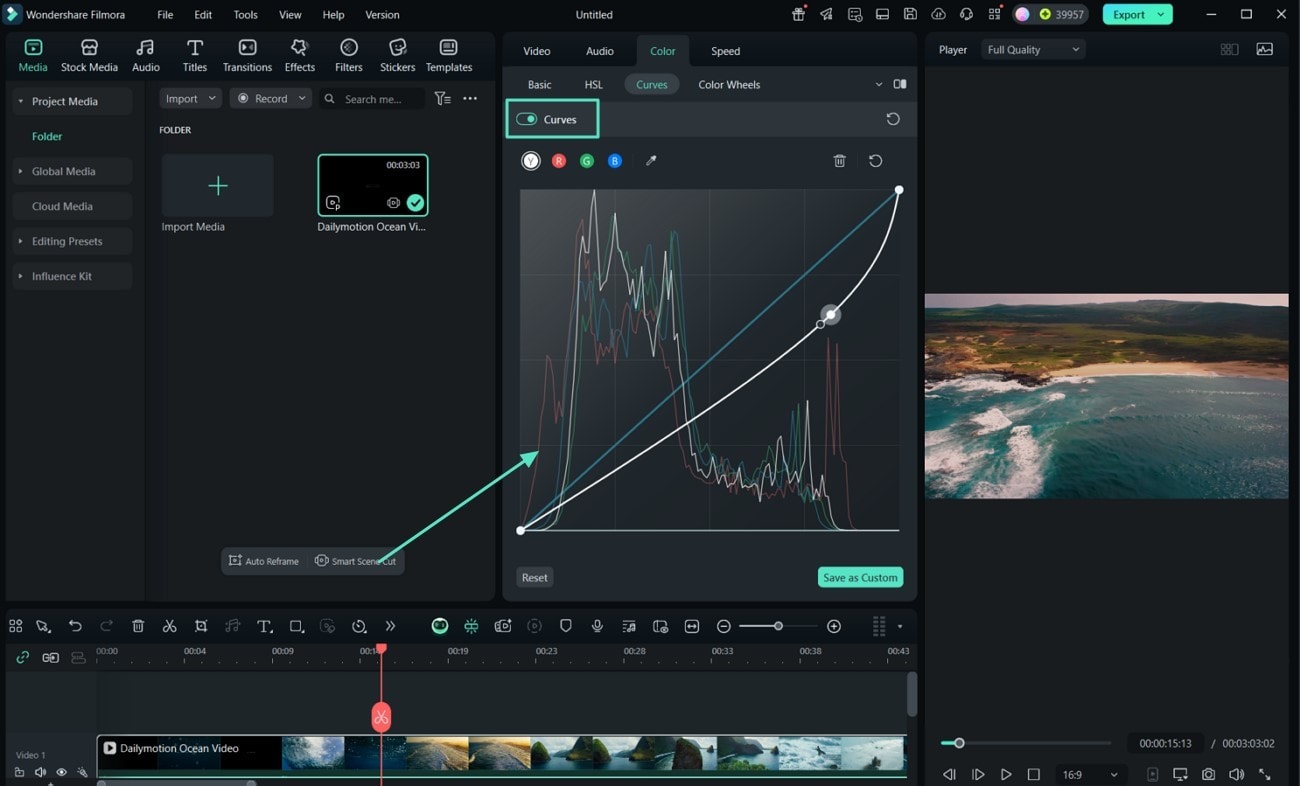
Task: Select the crop tool in timeline toolbar
Action: pyautogui.click(x=201, y=626)
